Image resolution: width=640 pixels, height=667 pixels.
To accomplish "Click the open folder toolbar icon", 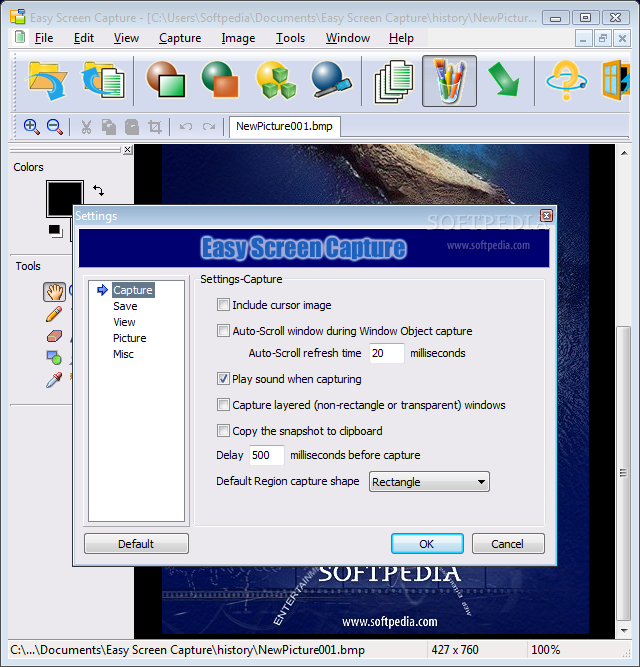I will click(47, 81).
